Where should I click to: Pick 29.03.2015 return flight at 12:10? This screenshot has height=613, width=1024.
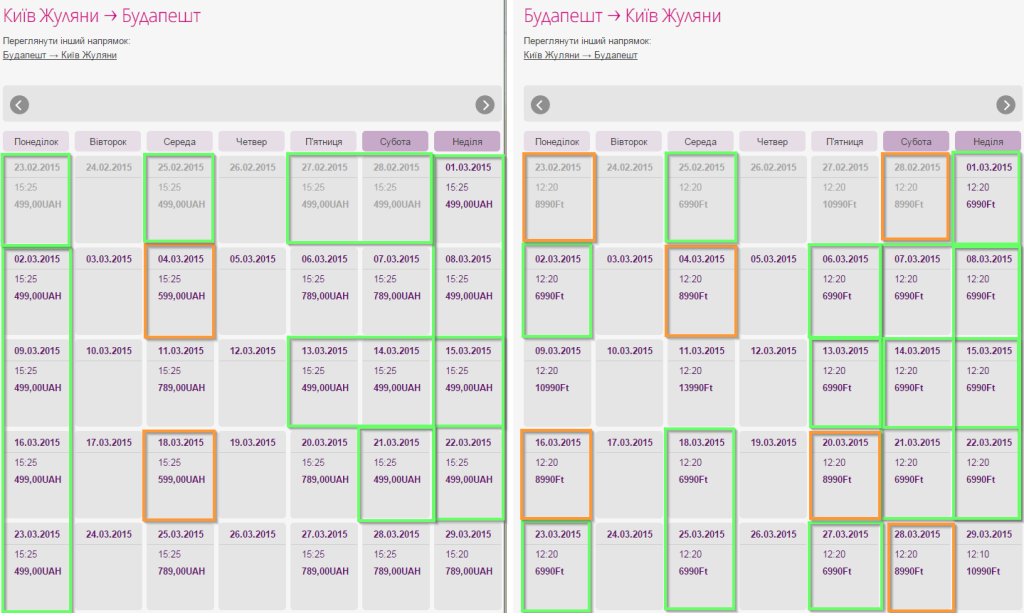tap(989, 566)
